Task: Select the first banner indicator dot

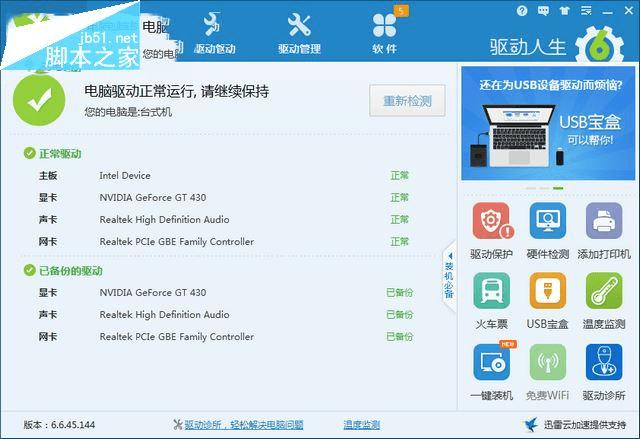Action: [531, 188]
